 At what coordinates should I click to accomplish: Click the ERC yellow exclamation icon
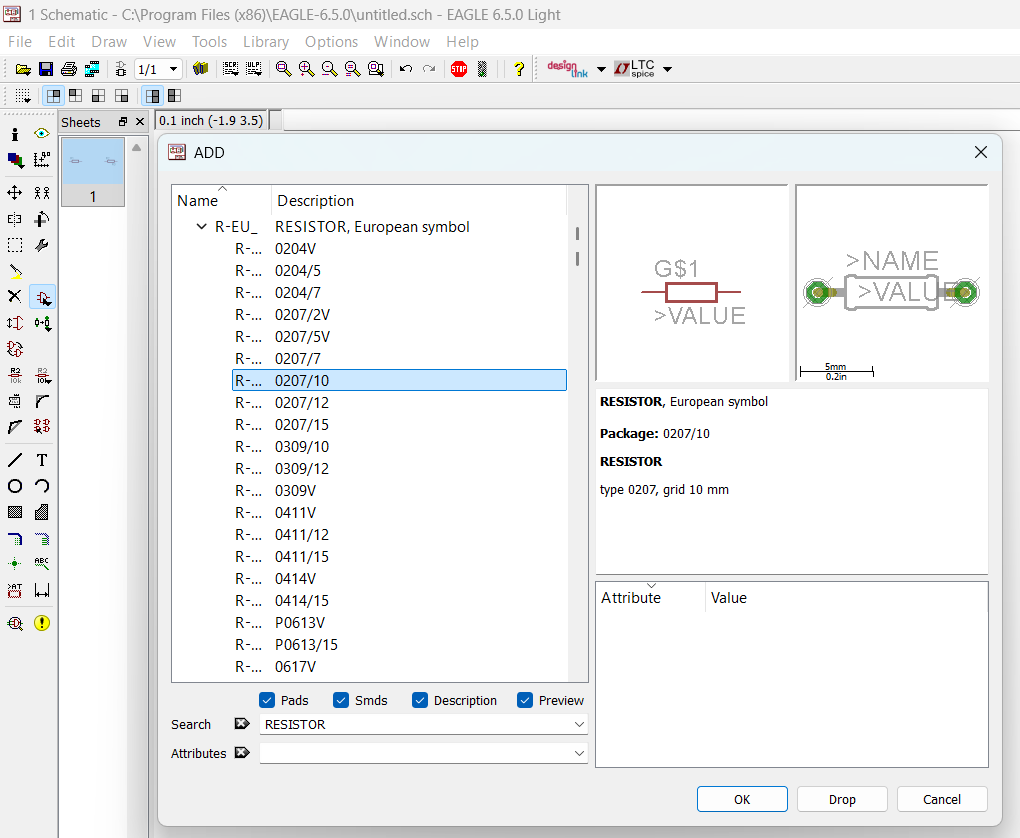pos(42,623)
